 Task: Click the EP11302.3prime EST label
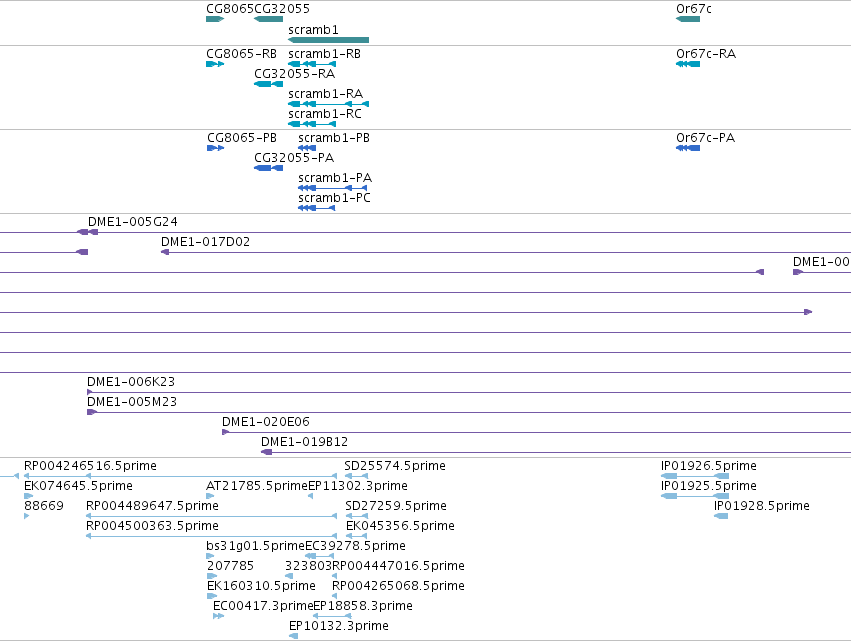[358, 486]
